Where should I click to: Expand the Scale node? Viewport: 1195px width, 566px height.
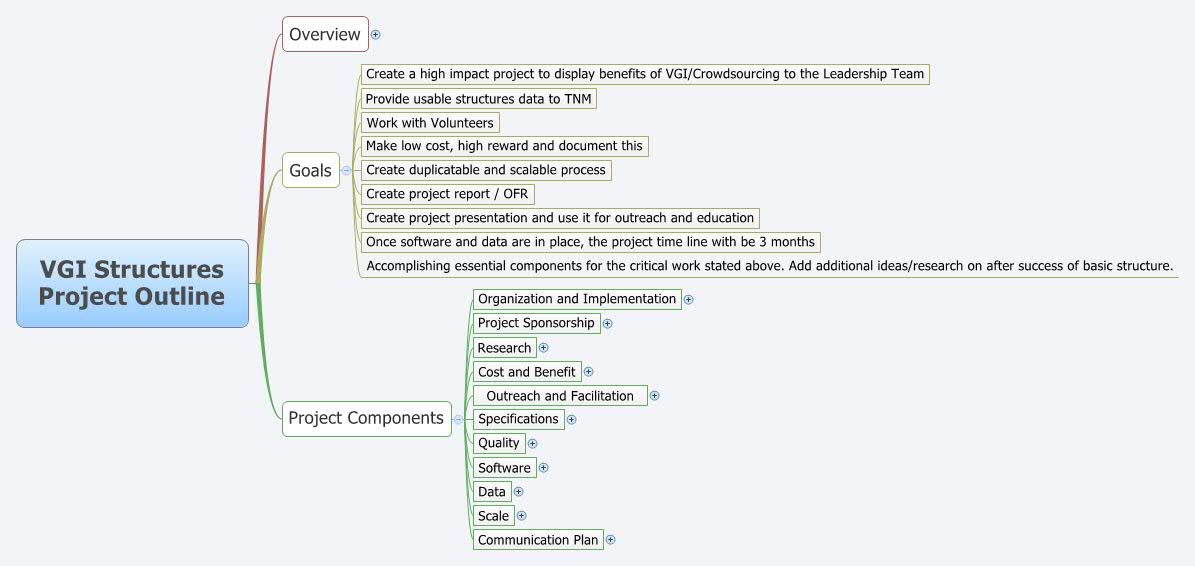521,516
